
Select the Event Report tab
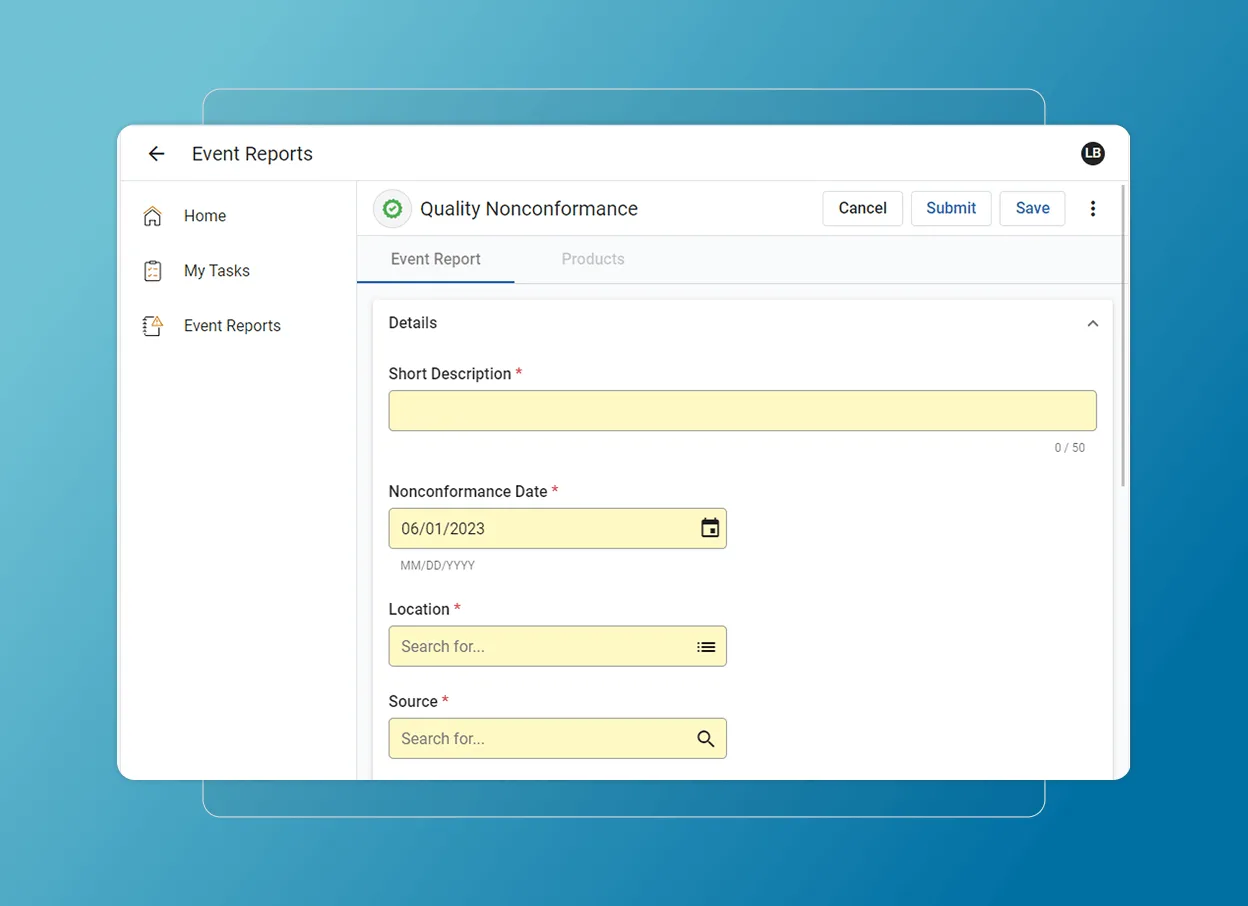coord(435,258)
